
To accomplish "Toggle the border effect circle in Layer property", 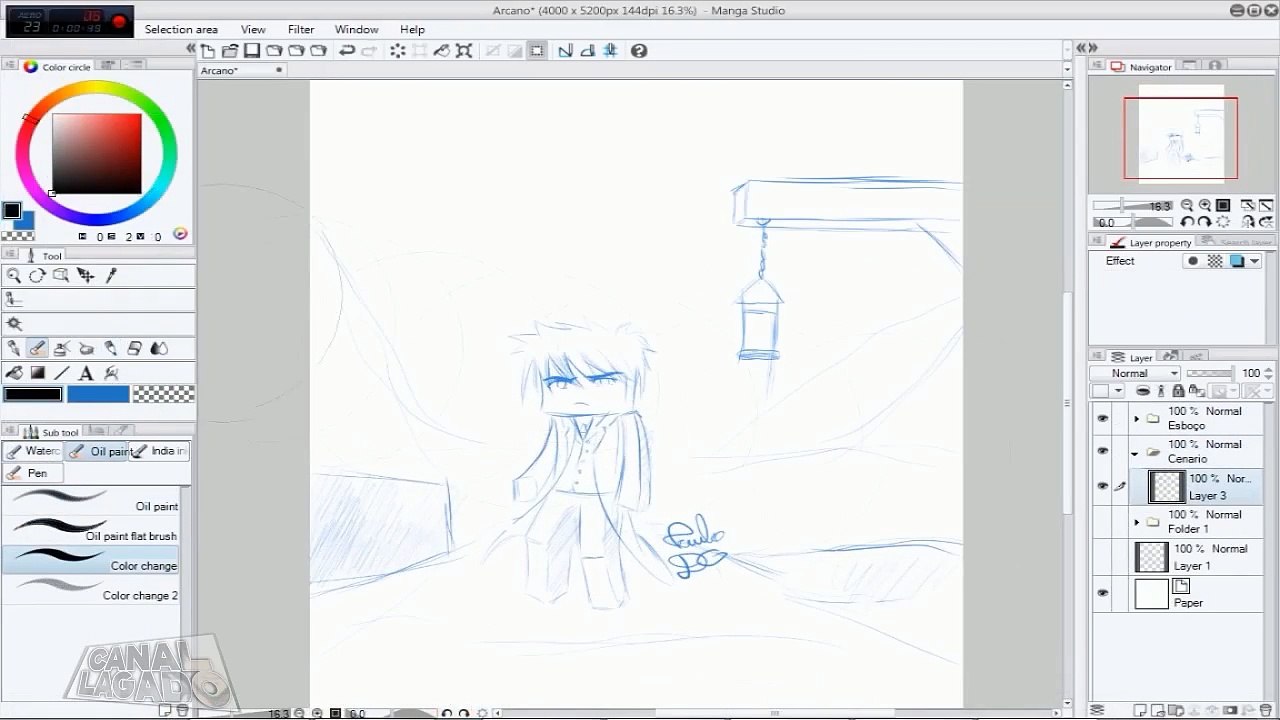I will (1192, 261).
